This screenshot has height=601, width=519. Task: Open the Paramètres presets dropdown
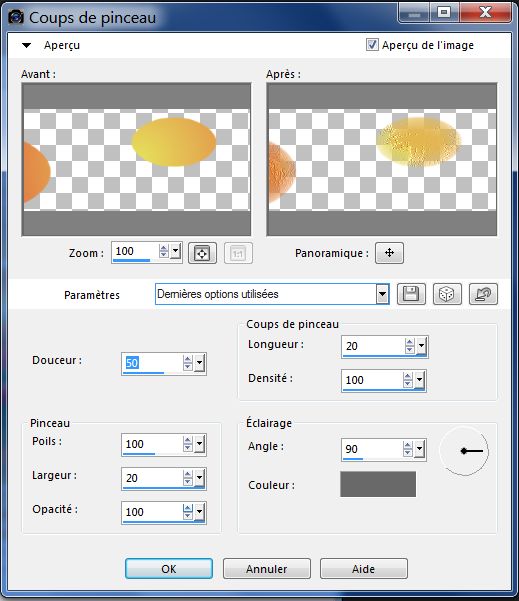click(382, 294)
